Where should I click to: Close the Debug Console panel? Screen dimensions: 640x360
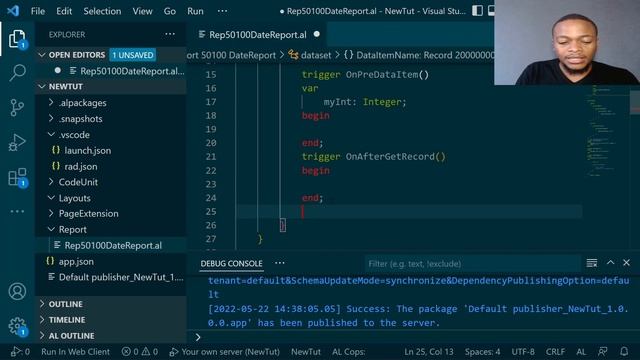[627, 263]
